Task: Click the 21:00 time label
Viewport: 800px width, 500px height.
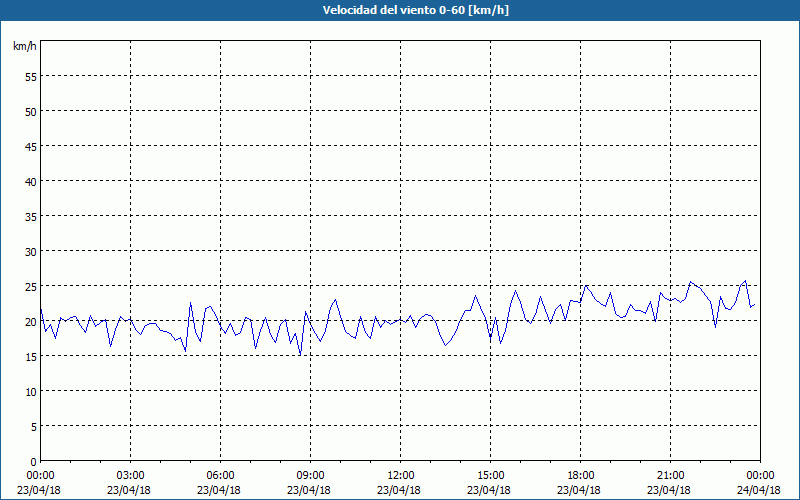Action: tap(670, 476)
